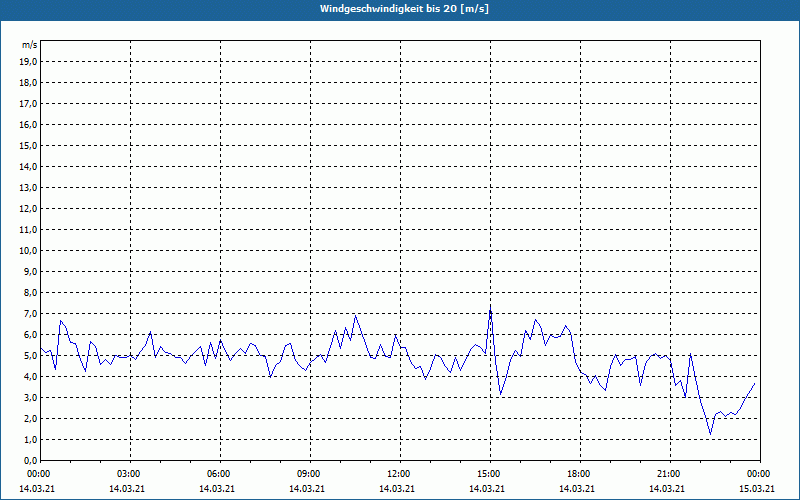Click the '8,0' y-axis value
Screen dimensions: 800x500
coord(31,293)
